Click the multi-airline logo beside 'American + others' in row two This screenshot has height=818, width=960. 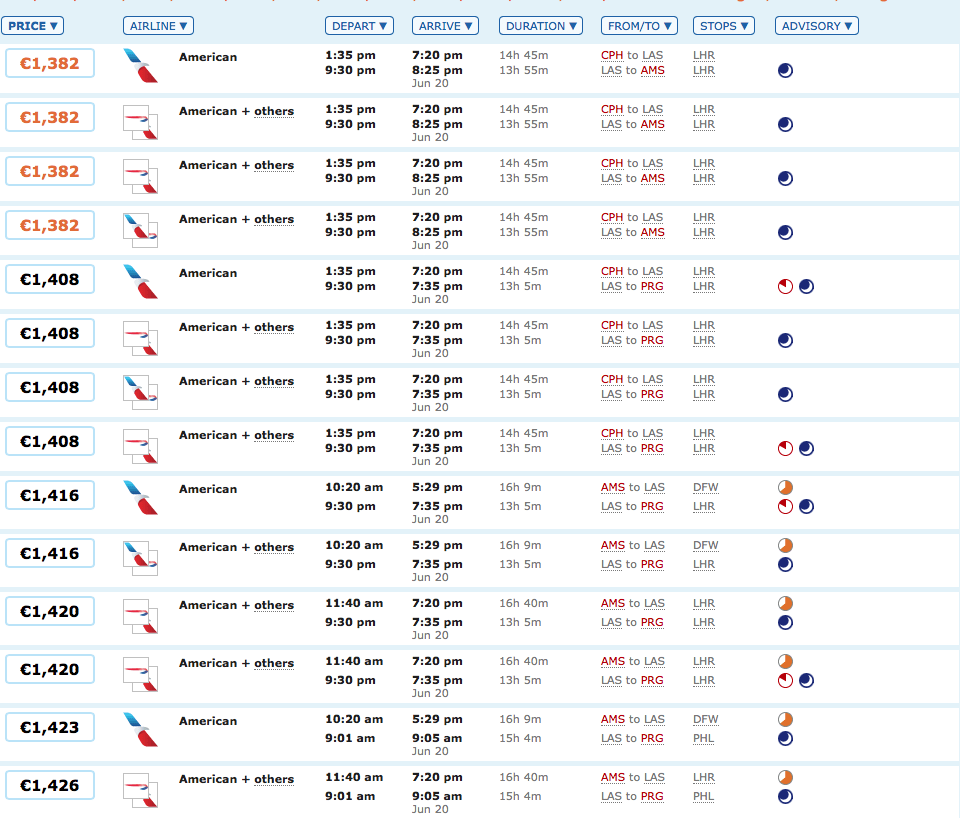(140, 121)
